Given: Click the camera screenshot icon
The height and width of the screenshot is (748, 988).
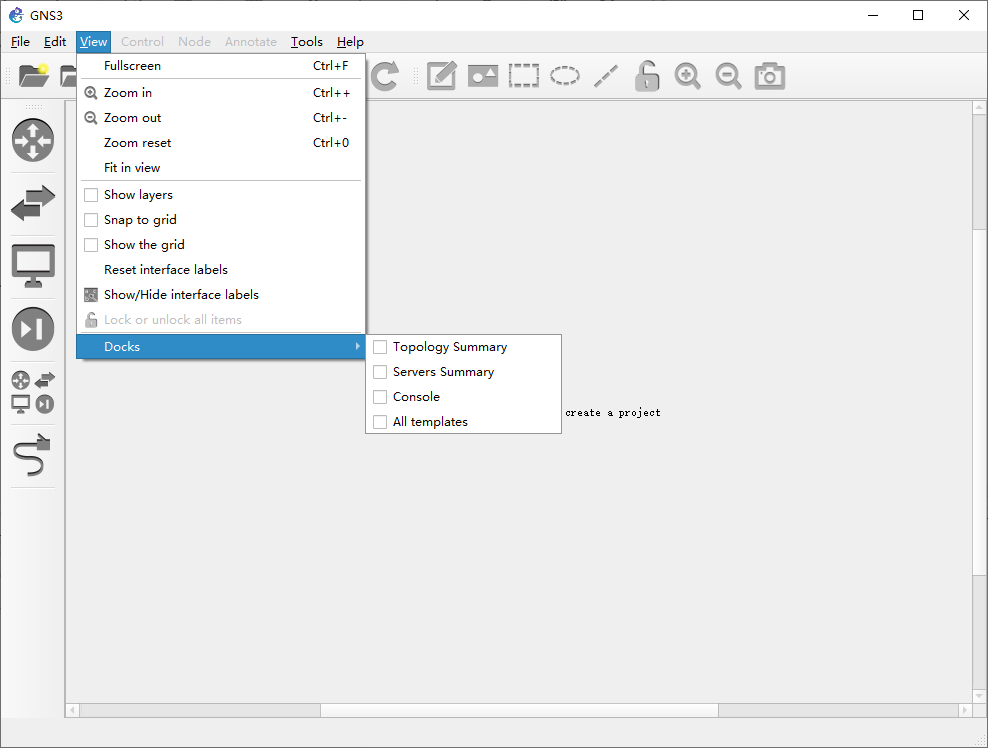Looking at the screenshot, I should [769, 76].
